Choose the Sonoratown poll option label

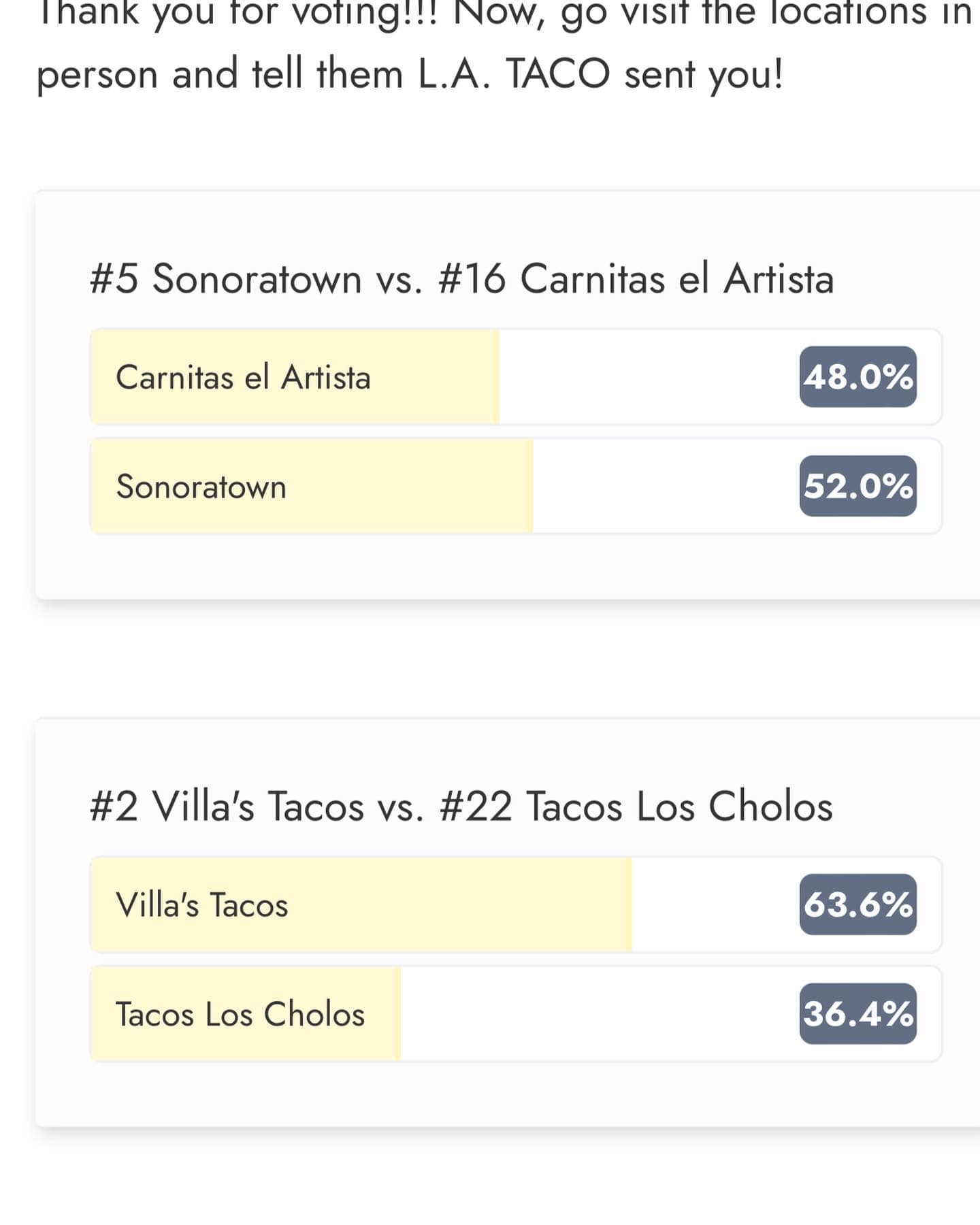201,487
